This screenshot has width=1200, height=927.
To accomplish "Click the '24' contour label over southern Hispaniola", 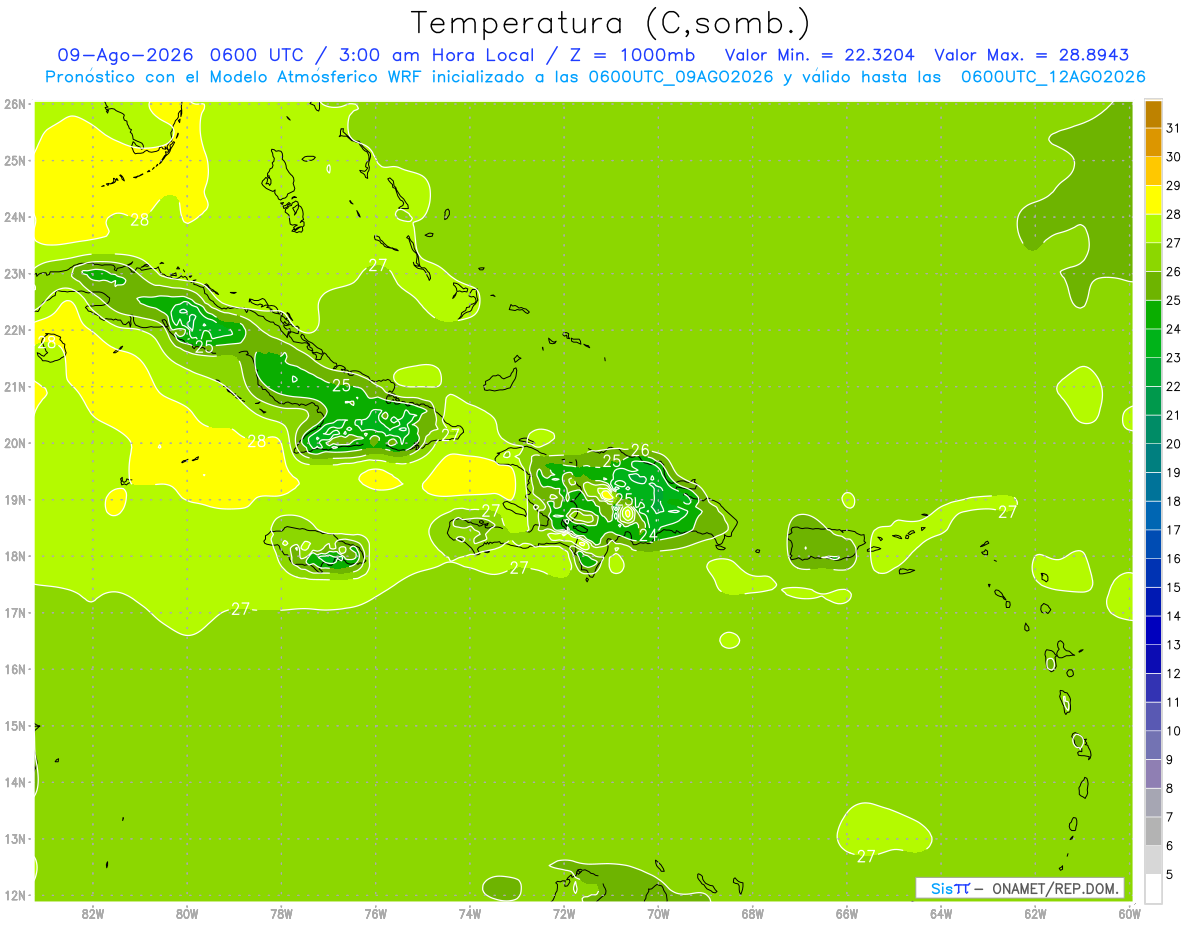I will pos(648,536).
